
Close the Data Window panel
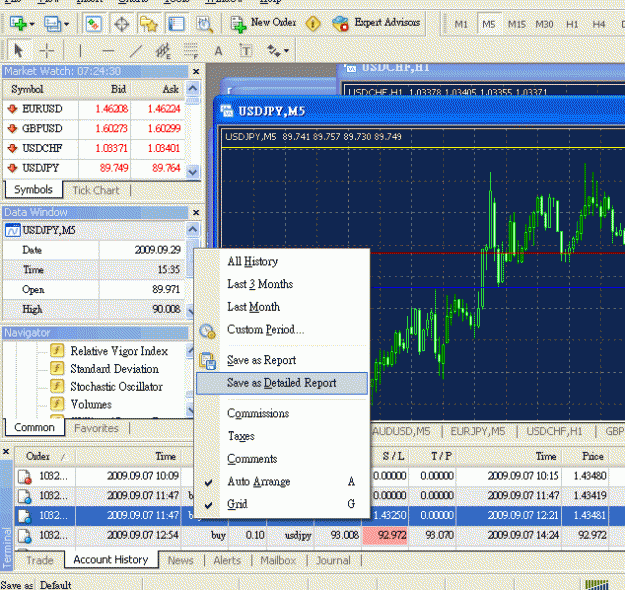(x=196, y=212)
